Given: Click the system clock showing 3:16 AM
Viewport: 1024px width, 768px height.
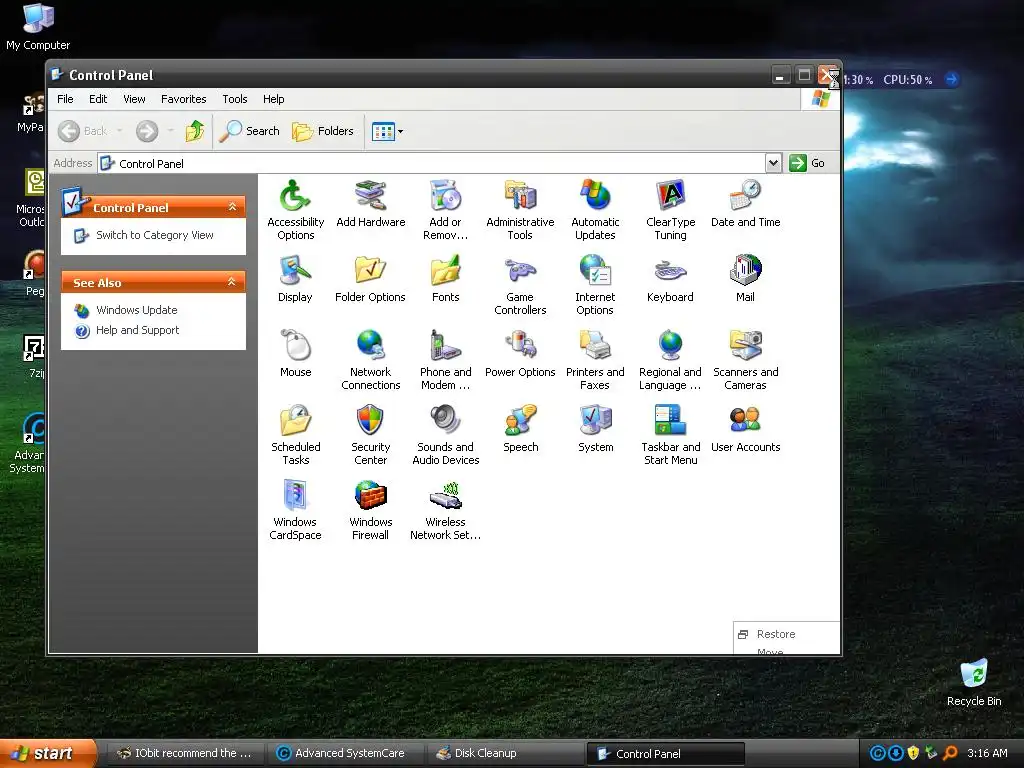Looking at the screenshot, I should point(987,754).
